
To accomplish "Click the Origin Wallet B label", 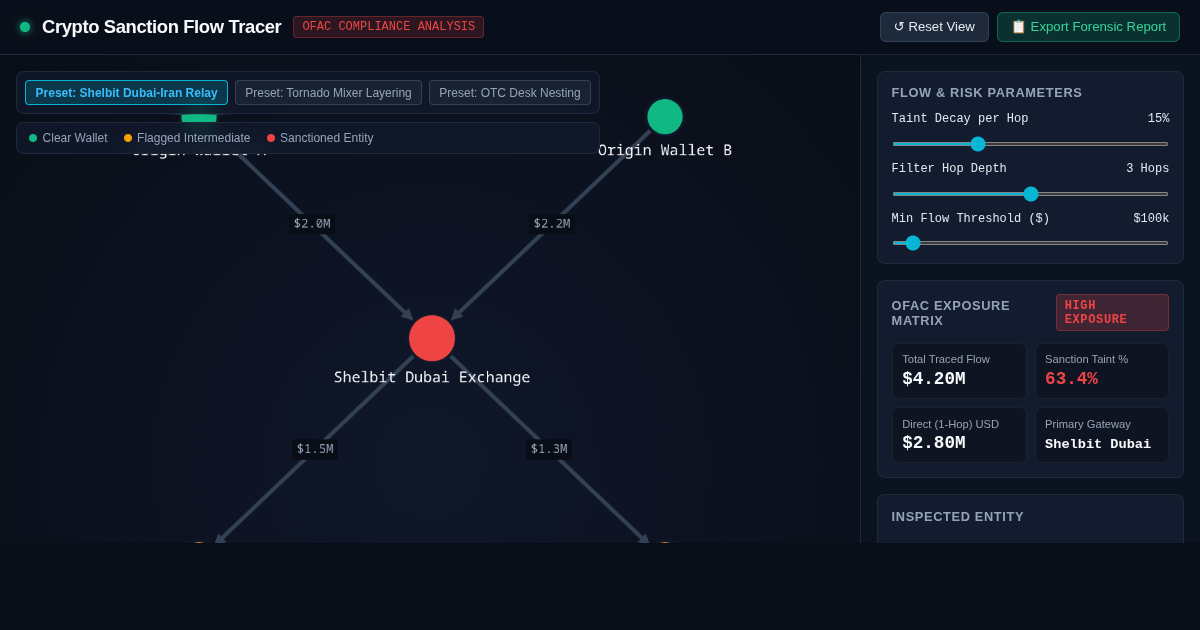I will (665, 150).
